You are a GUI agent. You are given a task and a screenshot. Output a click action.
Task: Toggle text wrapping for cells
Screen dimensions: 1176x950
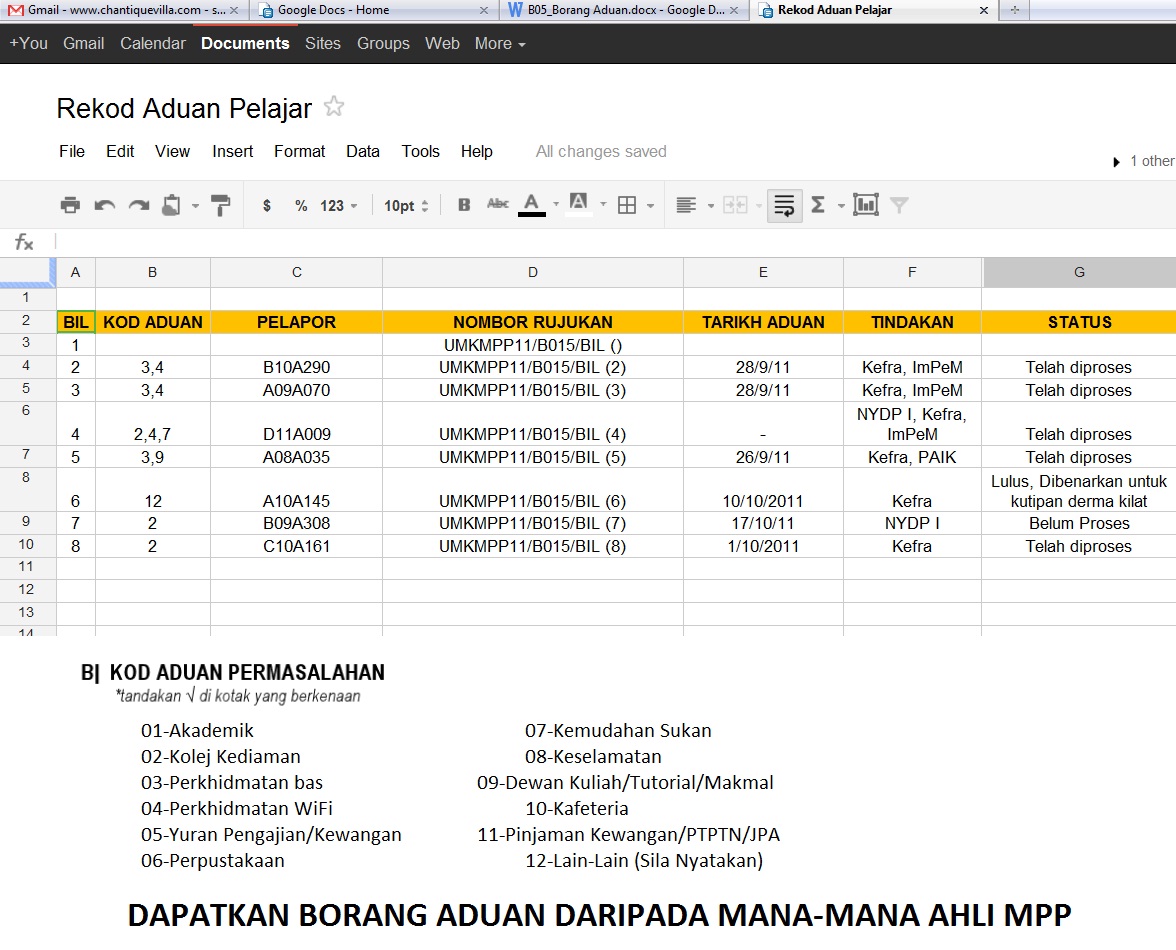[x=784, y=204]
